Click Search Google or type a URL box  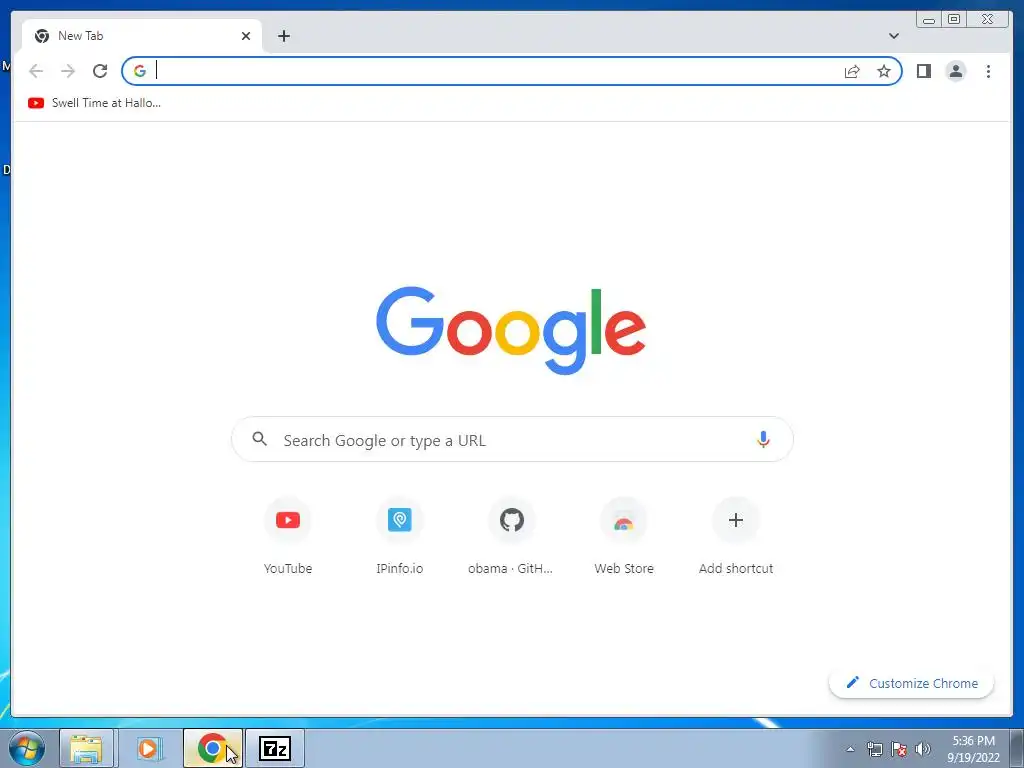(512, 440)
